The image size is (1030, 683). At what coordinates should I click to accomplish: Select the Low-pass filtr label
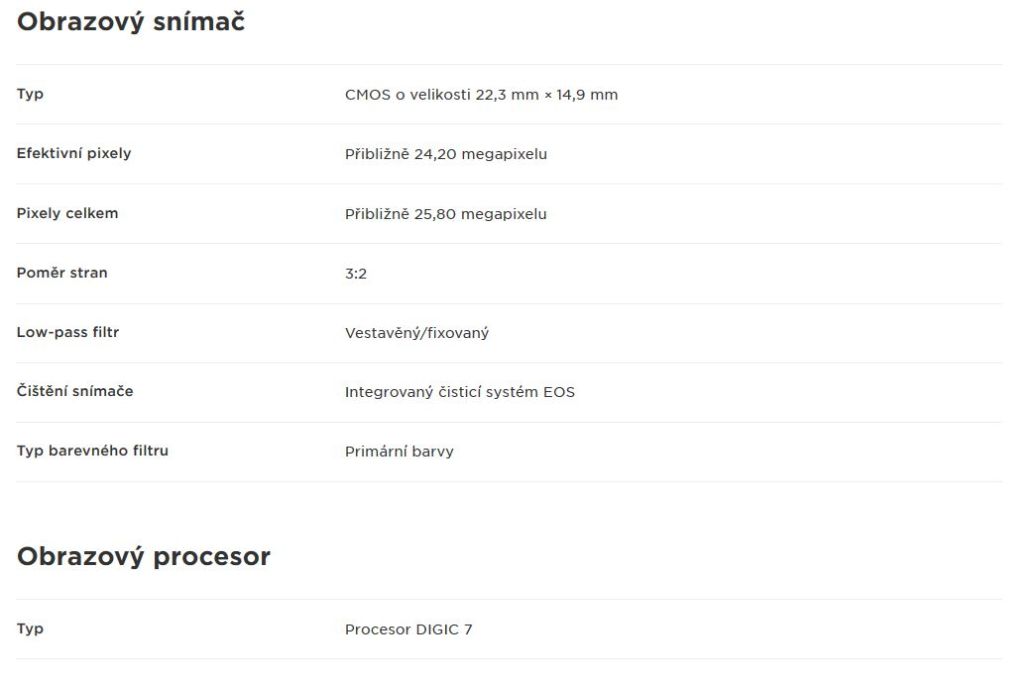pos(68,332)
